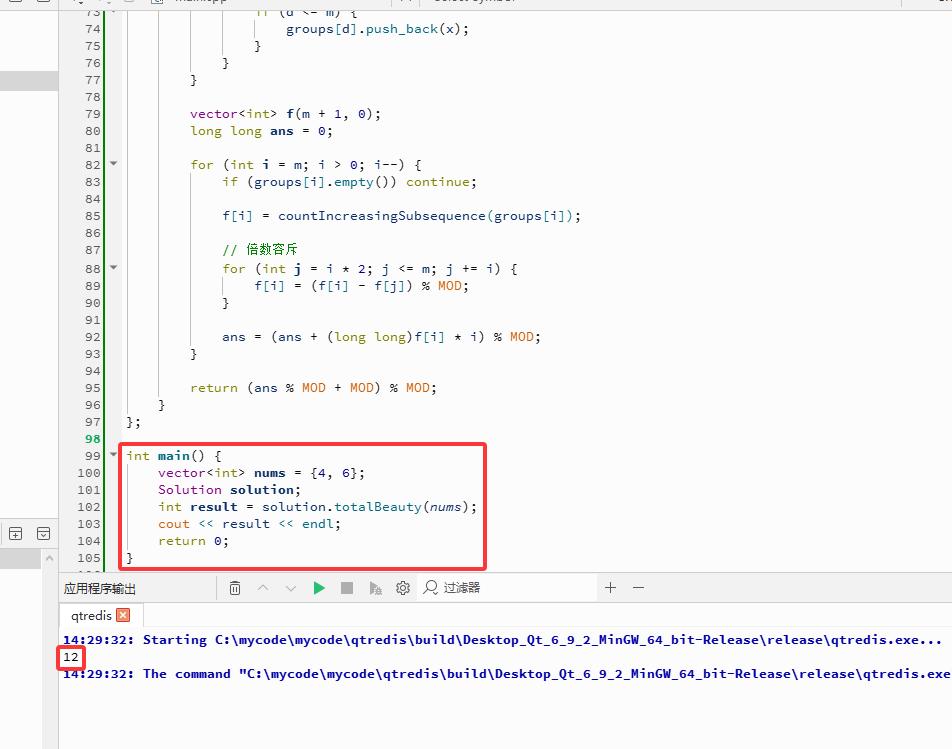The height and width of the screenshot is (749, 952).
Task: Place cursor on 'int main() {' line
Action: click(x=174, y=456)
